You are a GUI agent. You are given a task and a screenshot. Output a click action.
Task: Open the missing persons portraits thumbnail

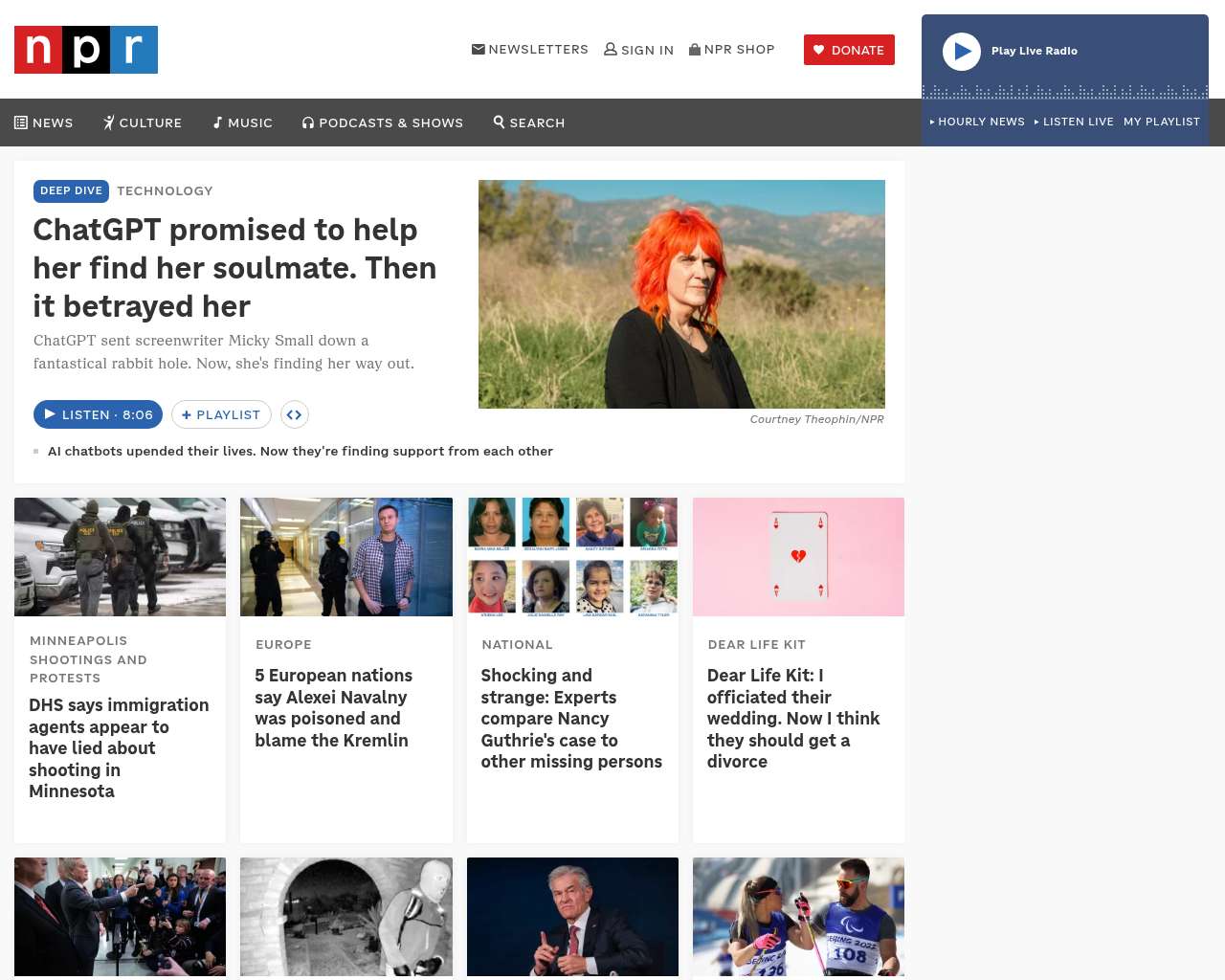(572, 557)
